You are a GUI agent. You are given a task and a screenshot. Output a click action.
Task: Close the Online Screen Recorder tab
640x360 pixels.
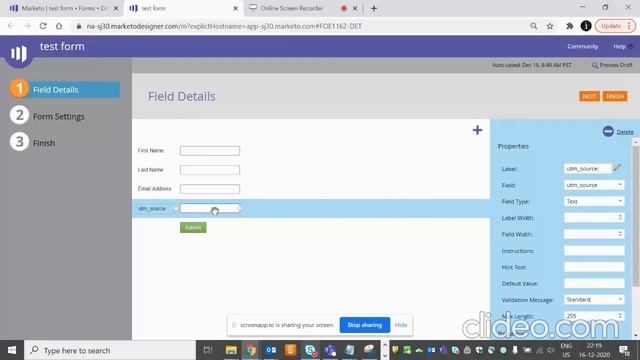(355, 8)
